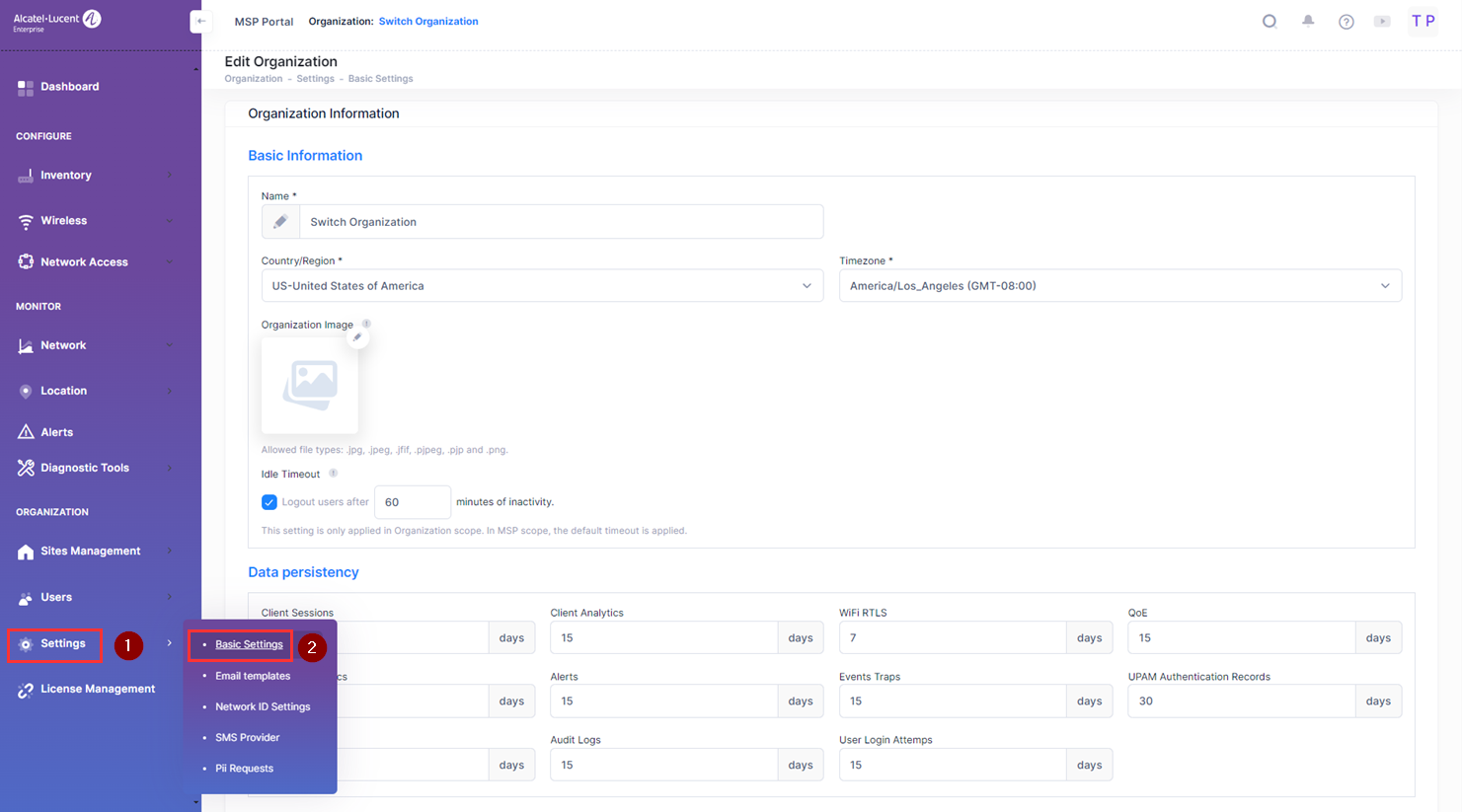1462x812 pixels.
Task: Click MSP Portal in the header
Action: pyautogui.click(x=264, y=22)
